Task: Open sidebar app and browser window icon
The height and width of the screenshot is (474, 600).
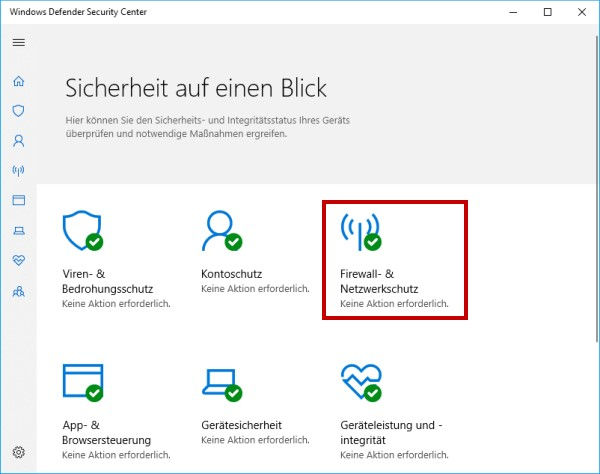Action: 19,200
